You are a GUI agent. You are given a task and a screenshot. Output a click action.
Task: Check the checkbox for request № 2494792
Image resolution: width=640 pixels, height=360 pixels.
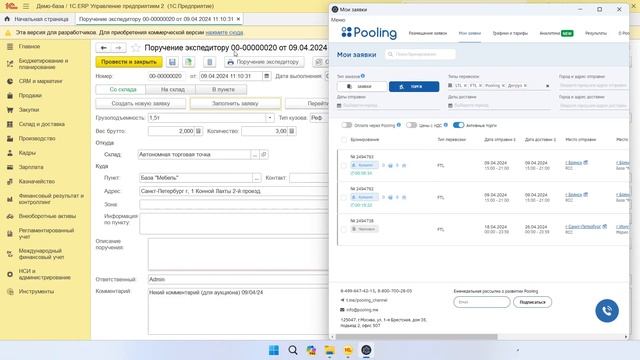click(x=344, y=197)
